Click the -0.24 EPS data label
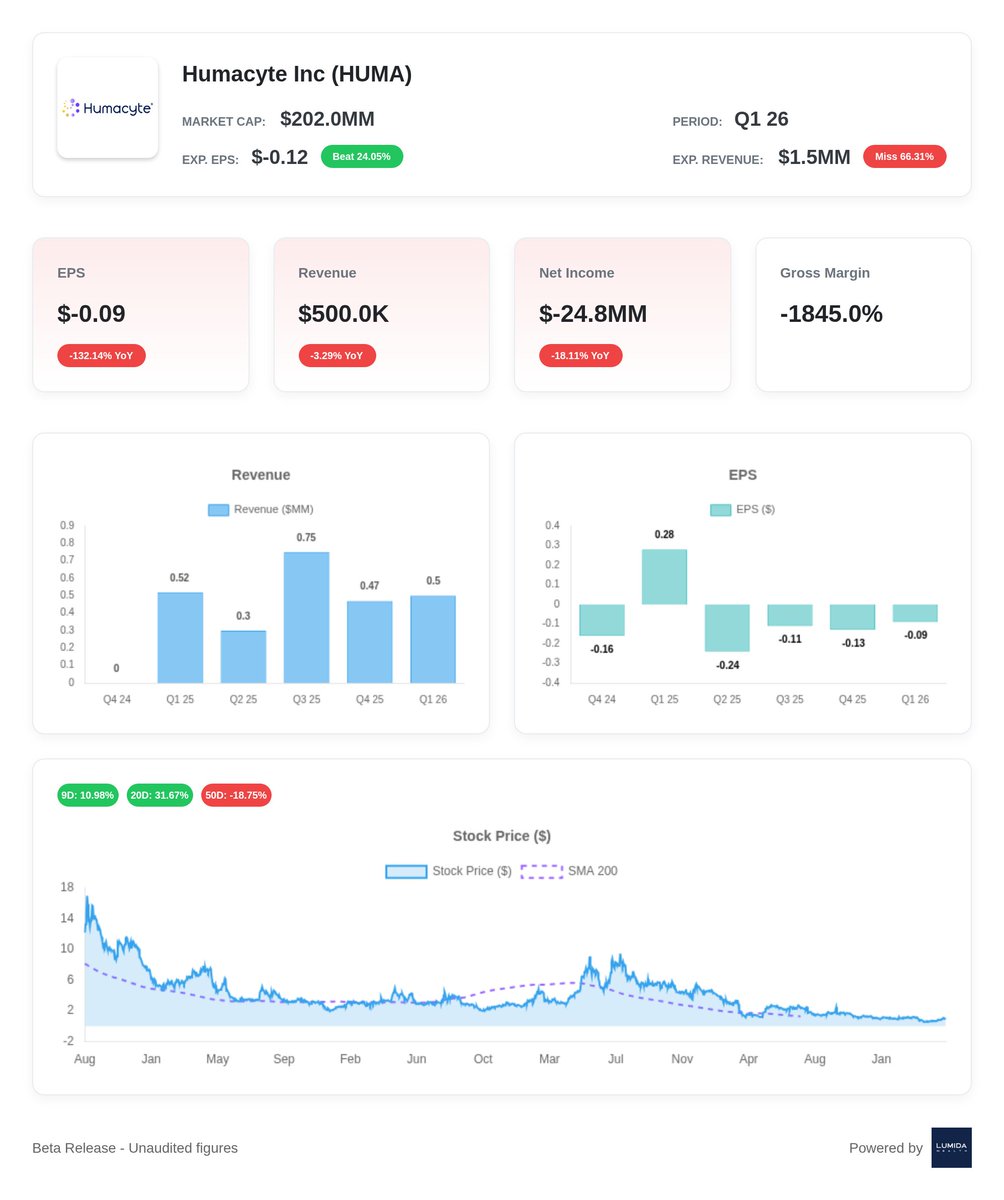1004x1200 pixels. pyautogui.click(x=727, y=665)
